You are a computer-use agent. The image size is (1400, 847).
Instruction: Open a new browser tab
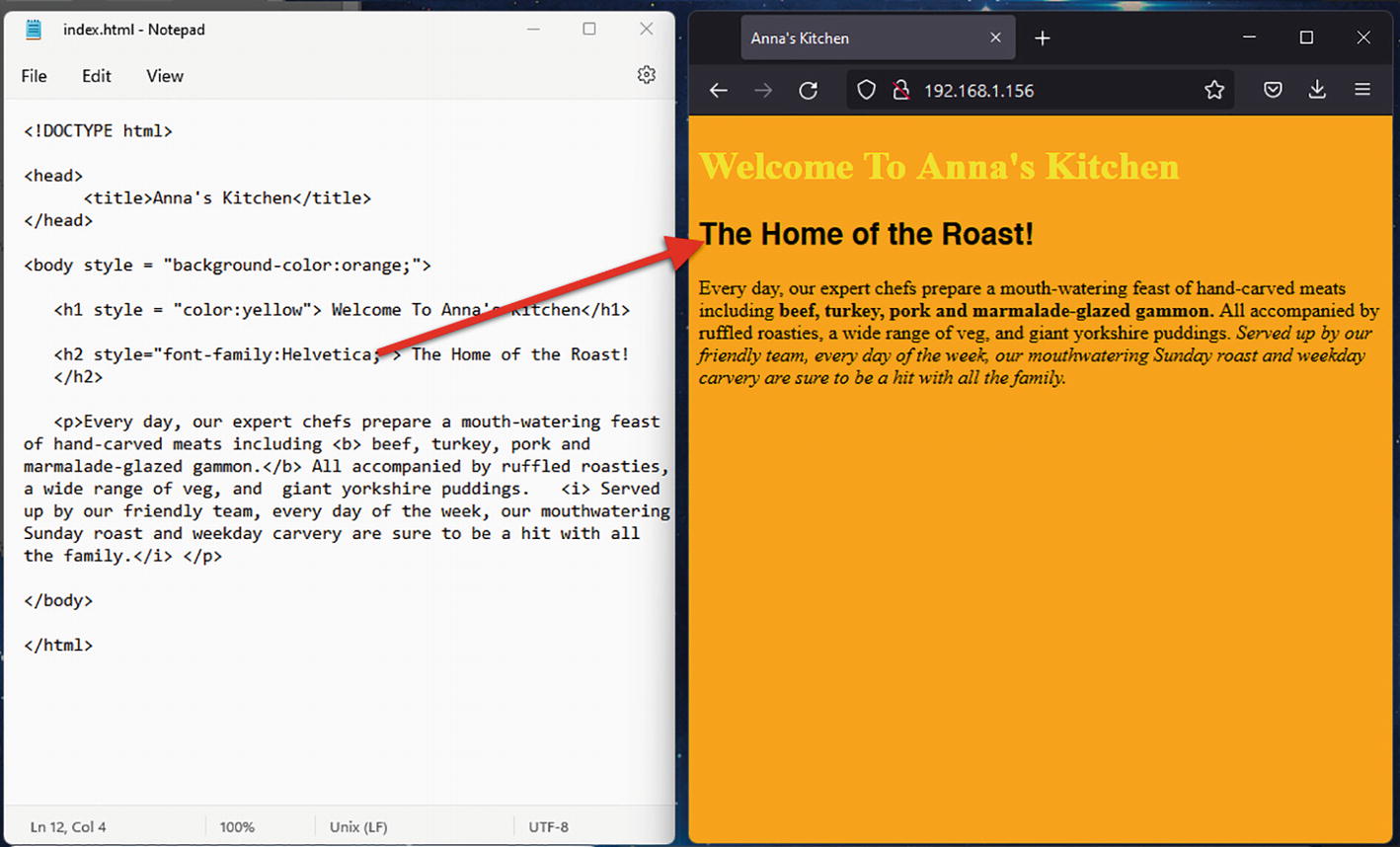point(1043,38)
